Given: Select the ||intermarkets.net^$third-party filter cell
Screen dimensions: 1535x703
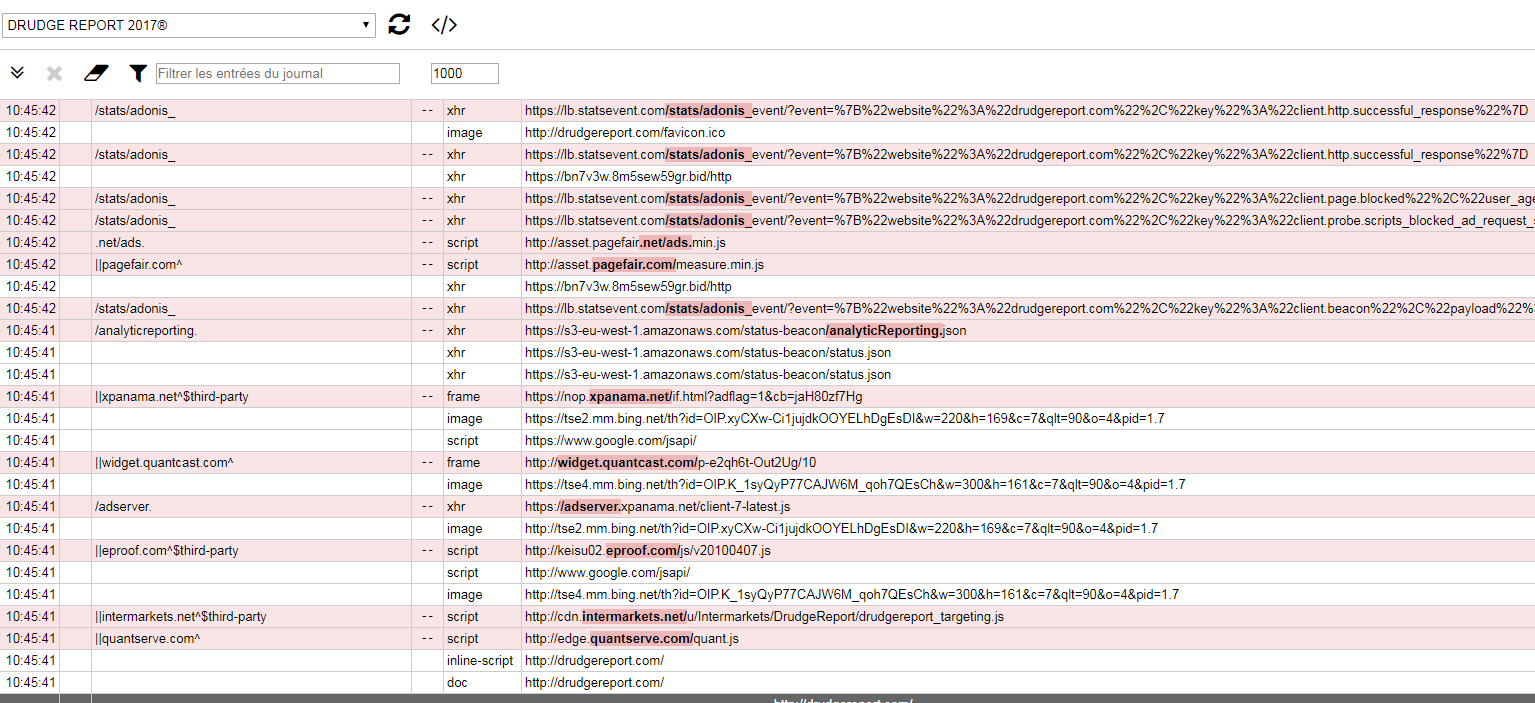Looking at the screenshot, I should tap(181, 616).
